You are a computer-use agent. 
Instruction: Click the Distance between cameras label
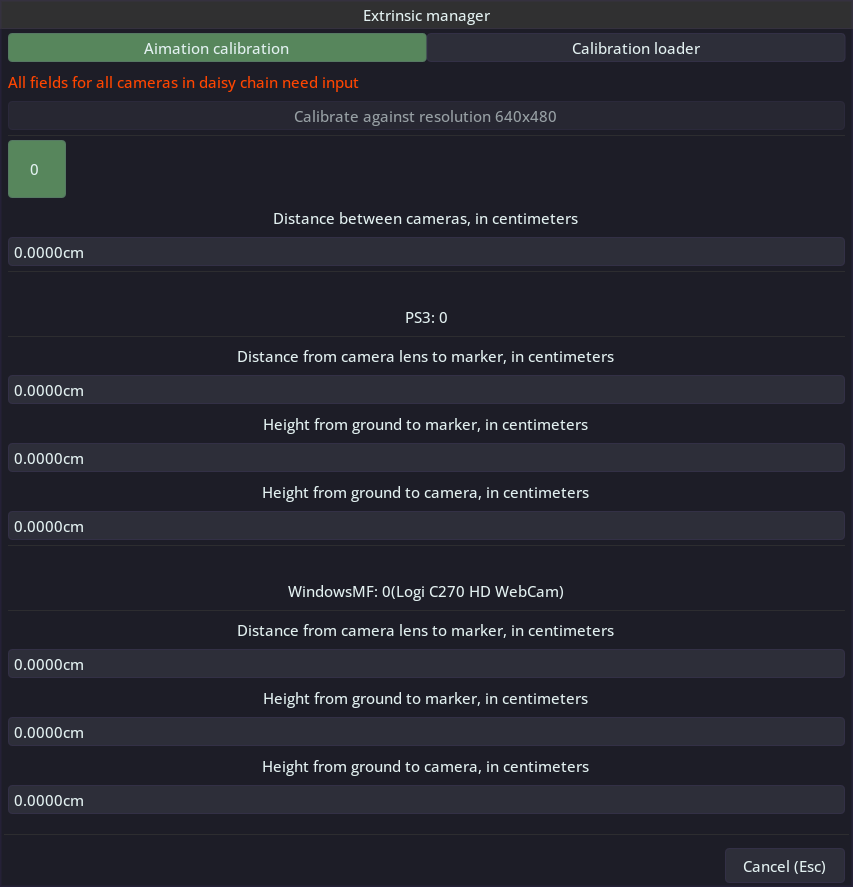(x=426, y=218)
